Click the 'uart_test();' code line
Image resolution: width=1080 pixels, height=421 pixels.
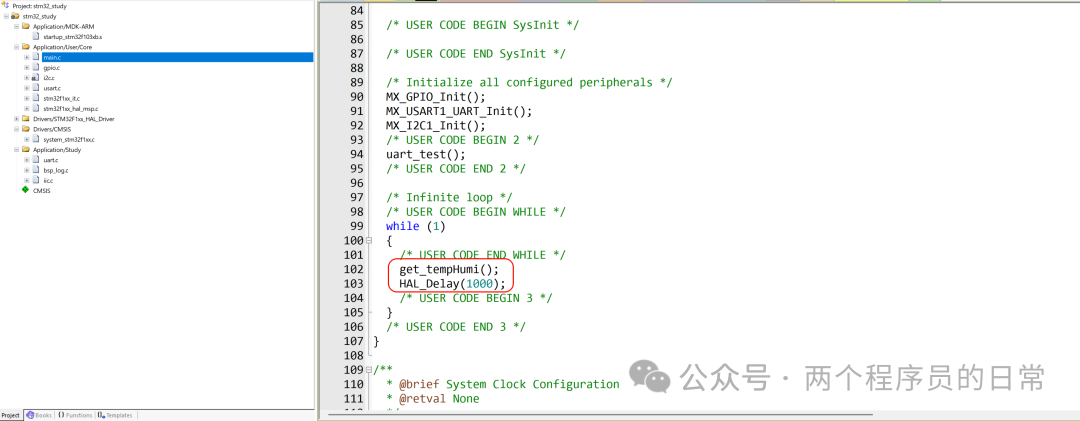(426, 154)
